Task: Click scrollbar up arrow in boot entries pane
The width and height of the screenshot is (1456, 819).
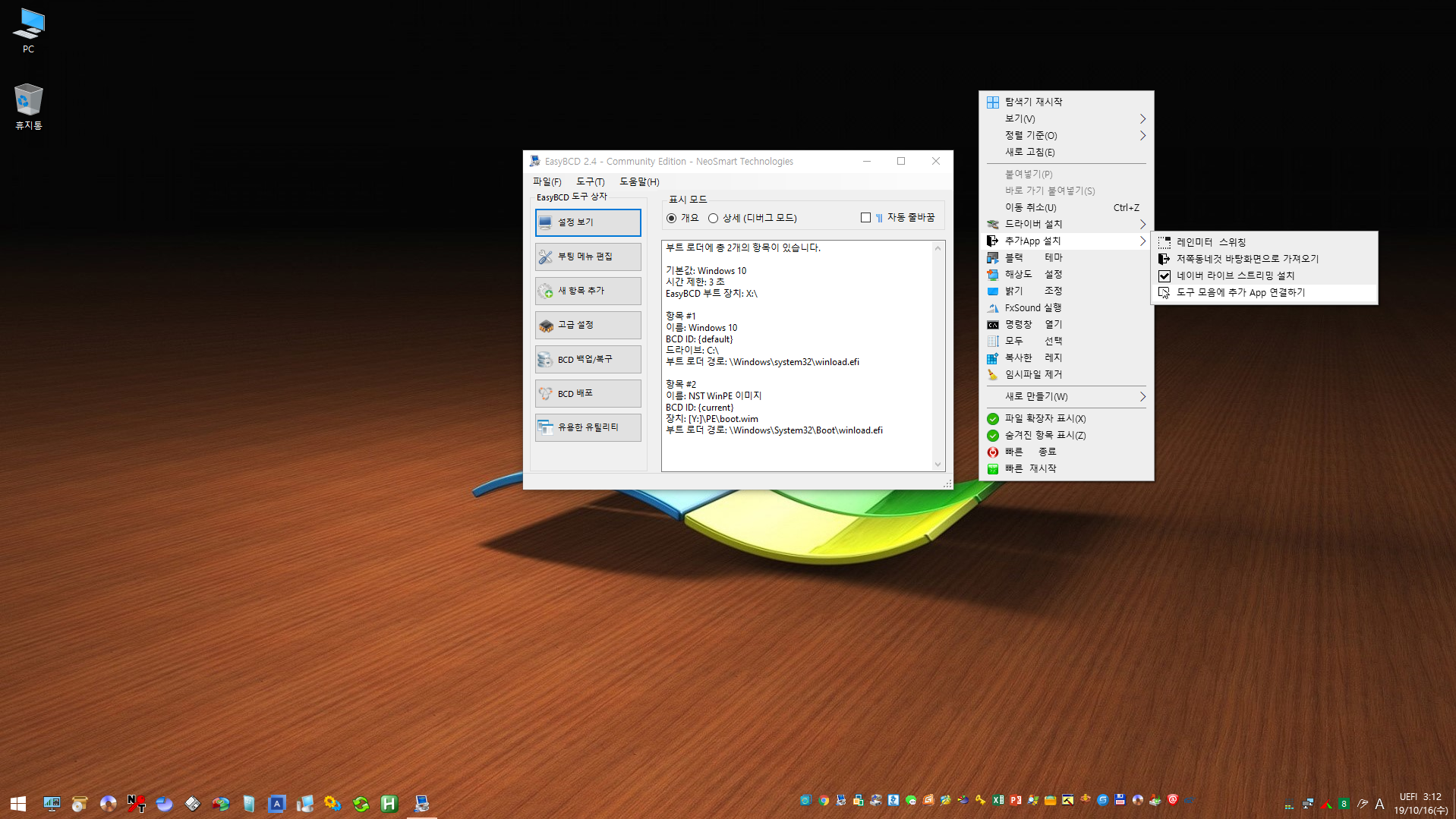Action: pyautogui.click(x=938, y=248)
